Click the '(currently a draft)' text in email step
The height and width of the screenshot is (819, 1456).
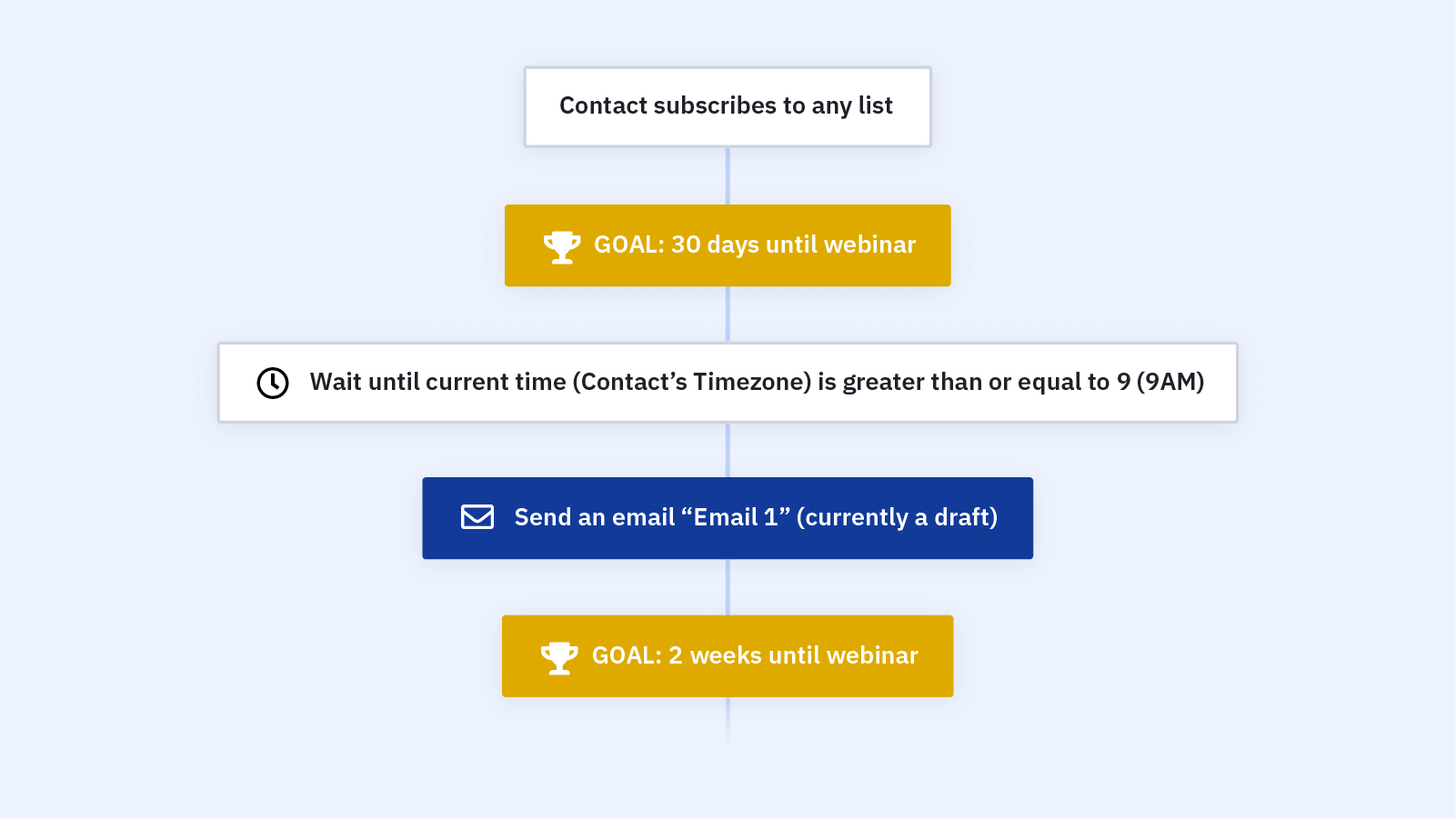tap(897, 517)
